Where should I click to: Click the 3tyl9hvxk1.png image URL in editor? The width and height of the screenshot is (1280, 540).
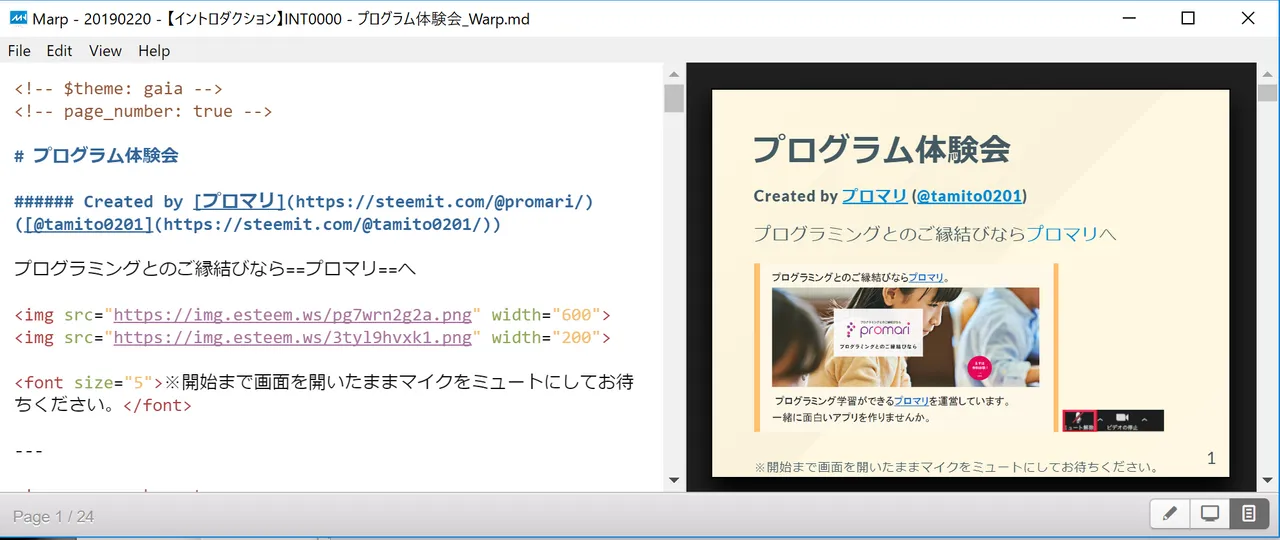click(x=292, y=337)
